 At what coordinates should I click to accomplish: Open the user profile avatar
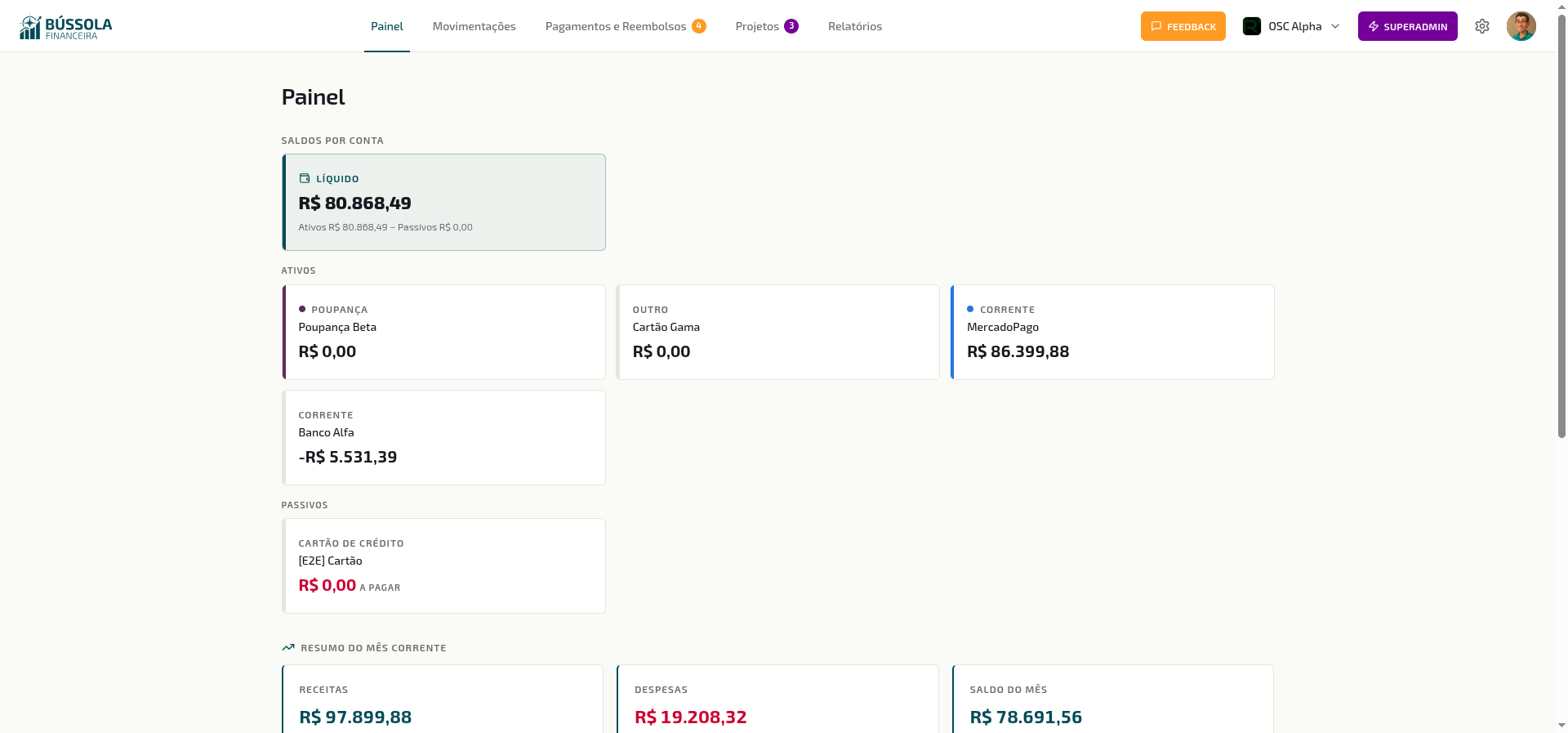tap(1521, 26)
